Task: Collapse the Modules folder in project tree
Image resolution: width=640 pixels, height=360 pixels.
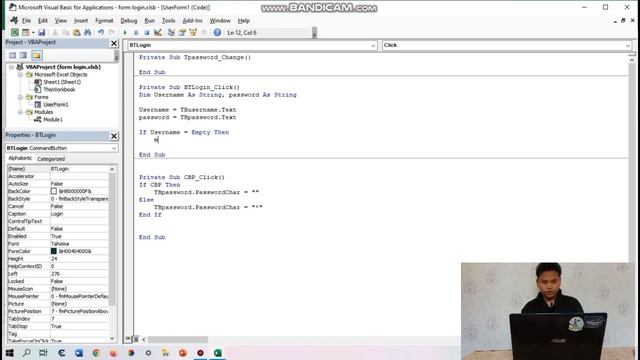Action: point(20,112)
